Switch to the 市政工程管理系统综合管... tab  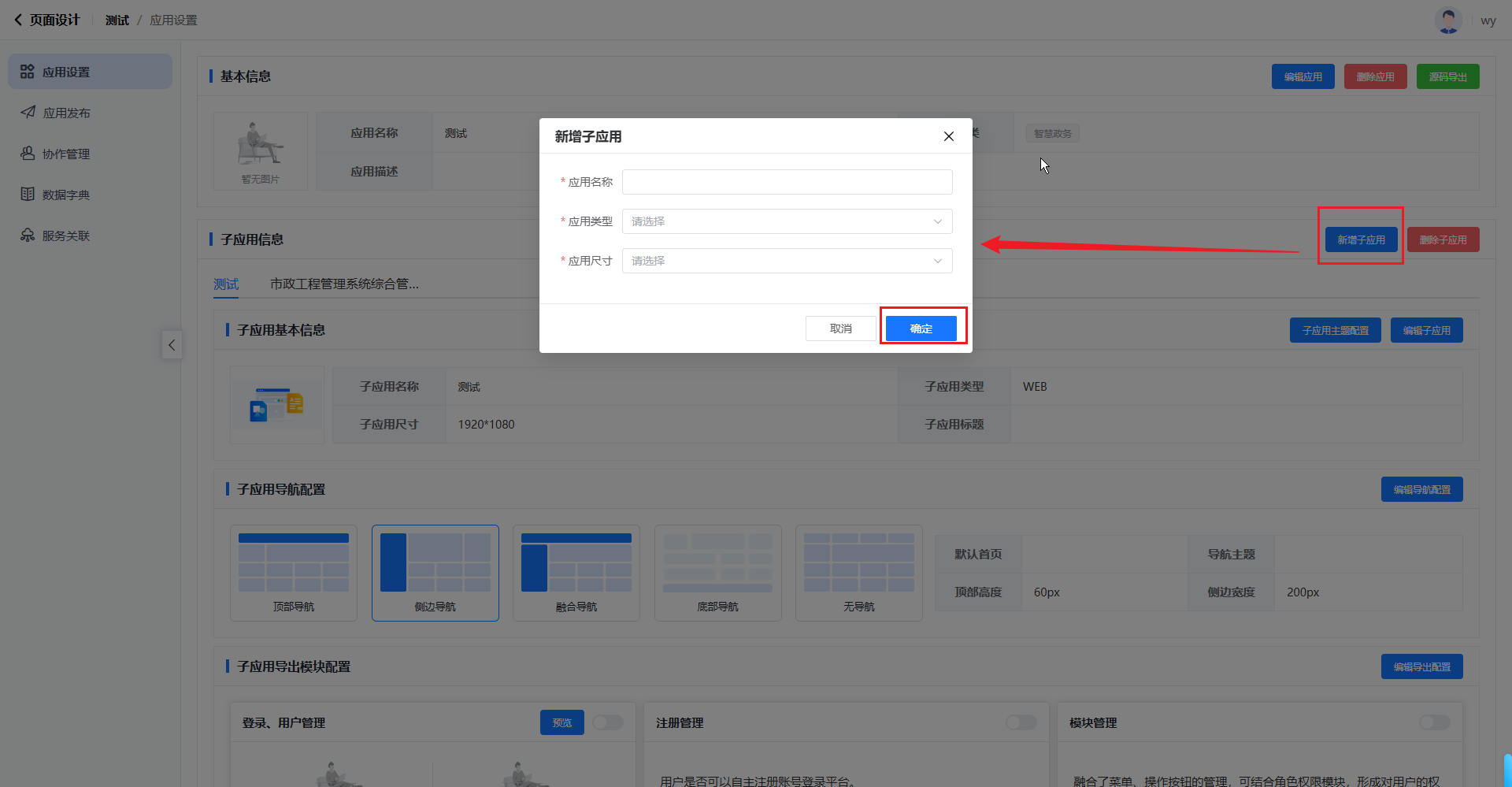[344, 284]
